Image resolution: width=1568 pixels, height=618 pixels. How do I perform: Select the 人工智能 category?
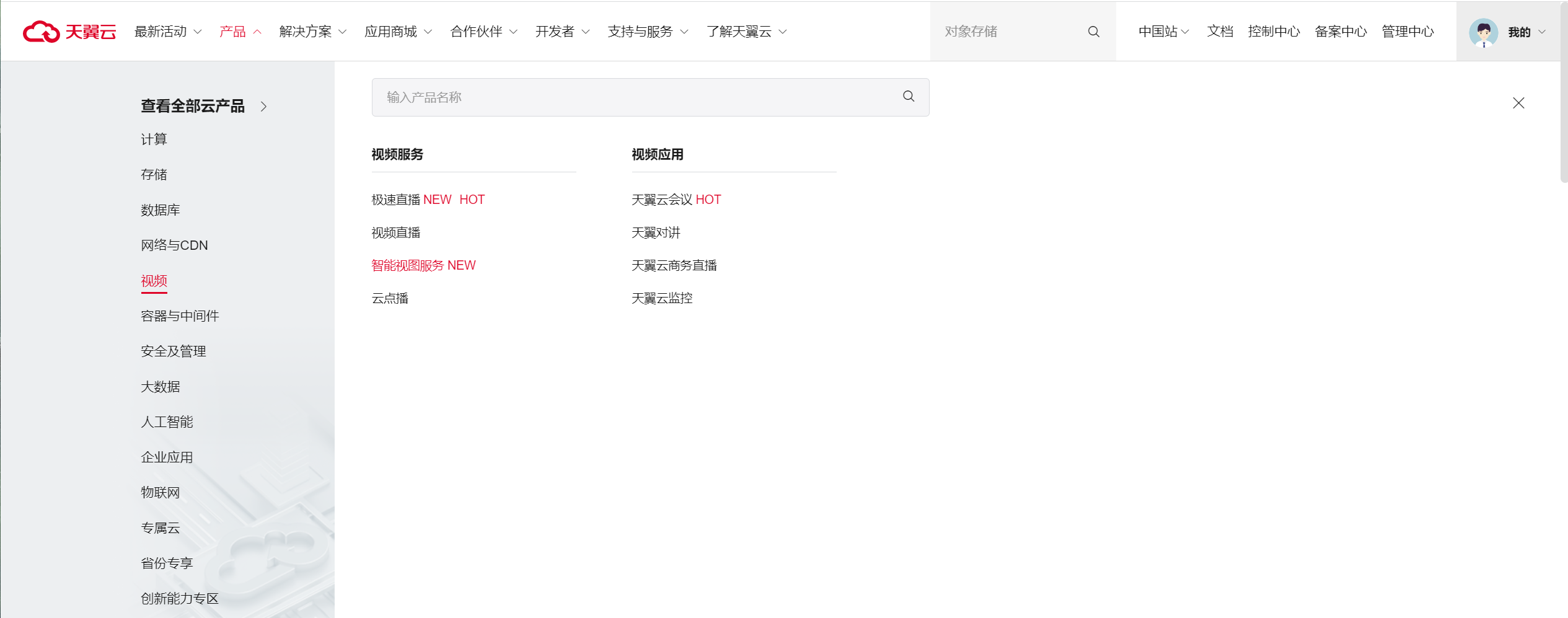(167, 422)
